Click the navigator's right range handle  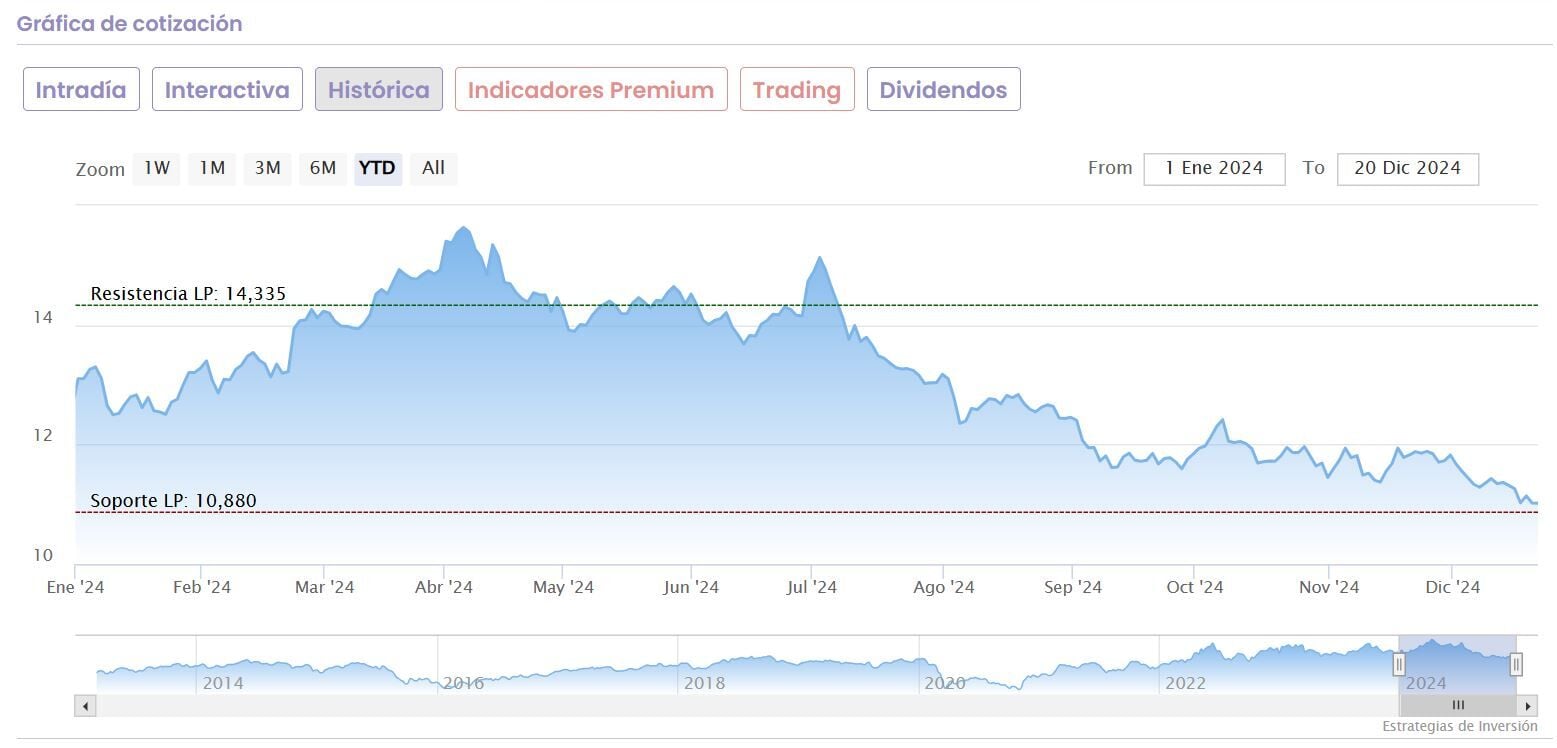click(x=1516, y=663)
